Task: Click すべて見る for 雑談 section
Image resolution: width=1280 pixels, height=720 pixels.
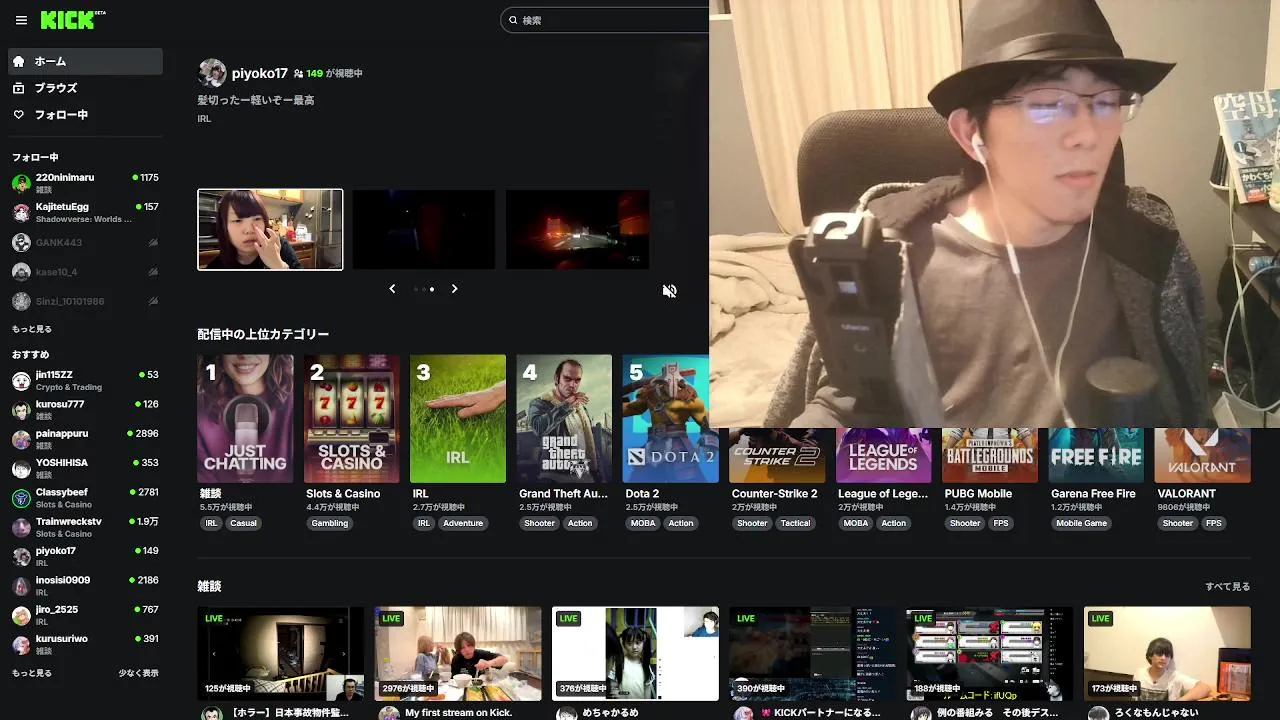Action: coord(1228,587)
